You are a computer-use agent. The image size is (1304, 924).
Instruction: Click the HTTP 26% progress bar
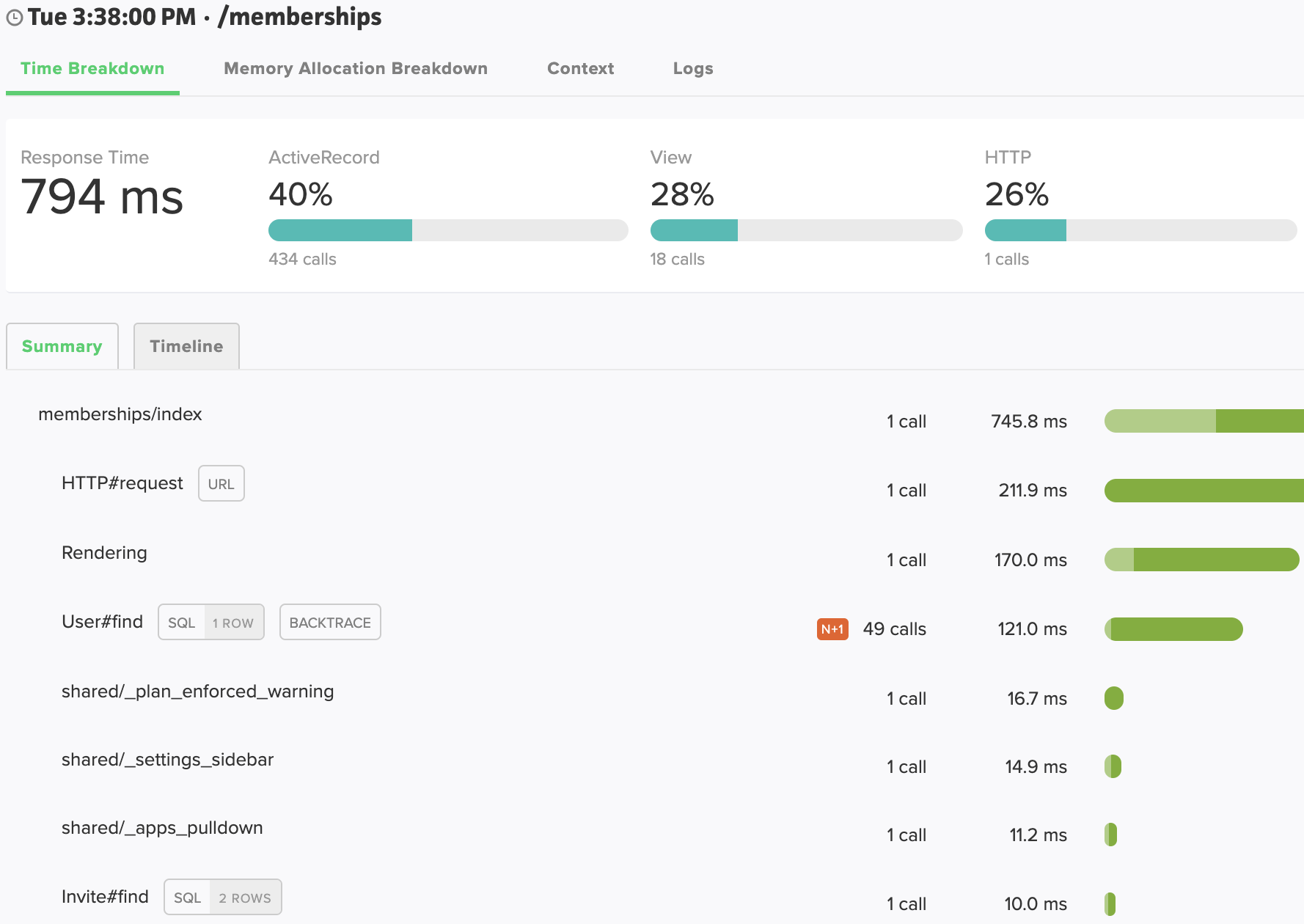1140,230
